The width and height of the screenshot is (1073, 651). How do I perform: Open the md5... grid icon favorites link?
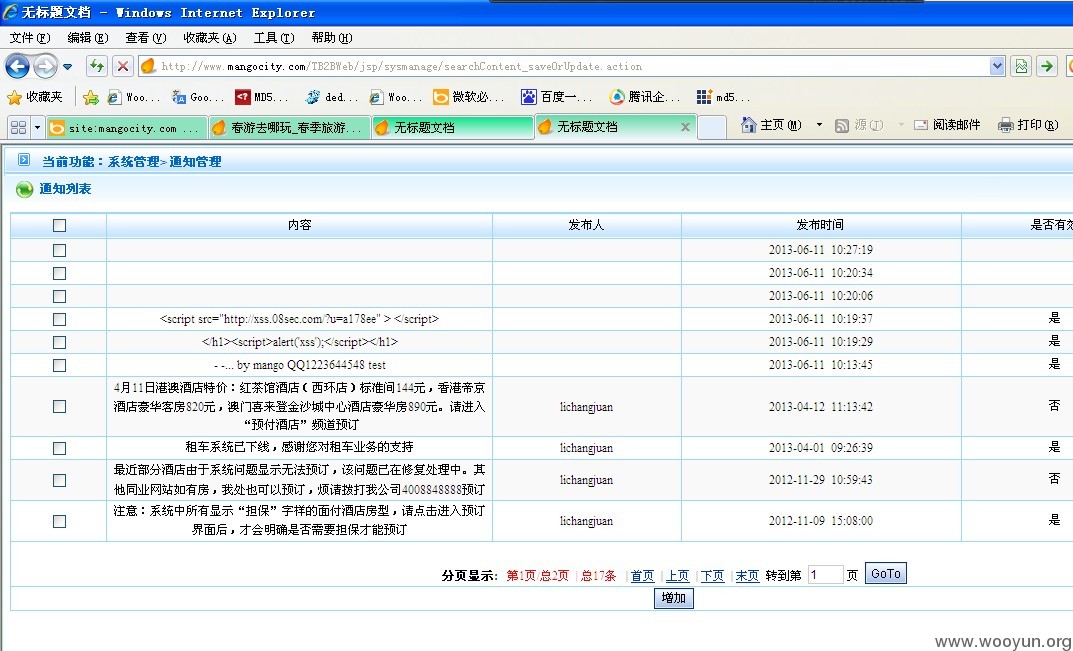(x=723, y=97)
